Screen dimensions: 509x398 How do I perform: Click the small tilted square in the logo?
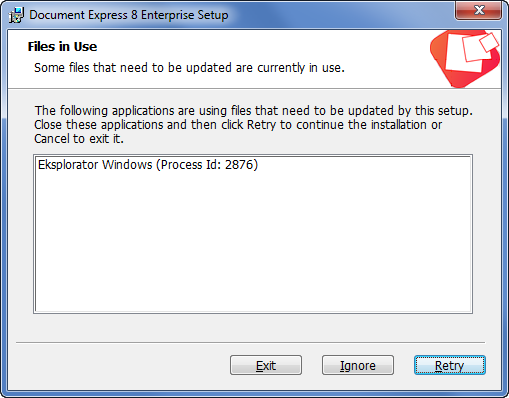click(489, 42)
